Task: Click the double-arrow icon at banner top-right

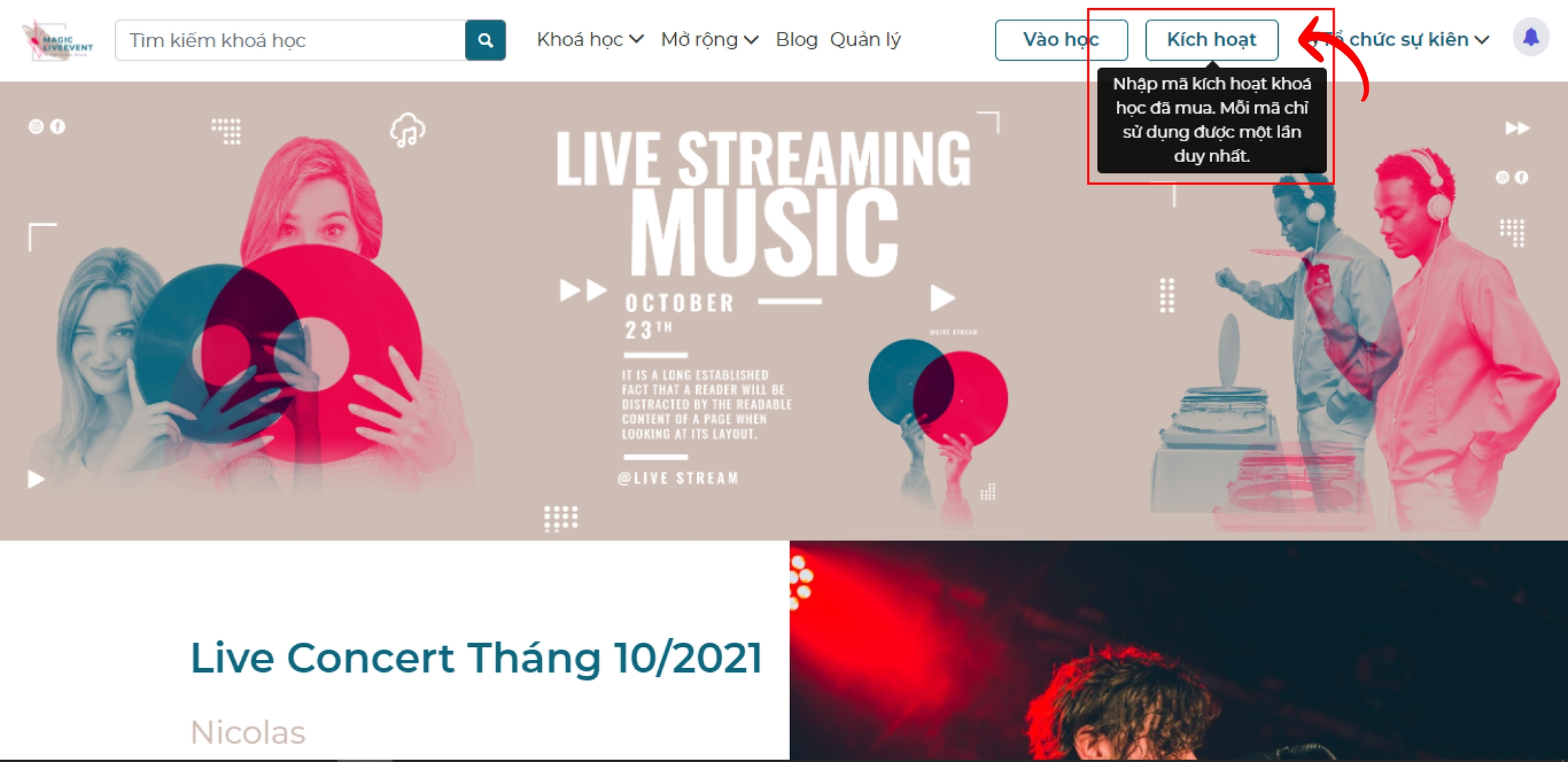Action: (1517, 128)
